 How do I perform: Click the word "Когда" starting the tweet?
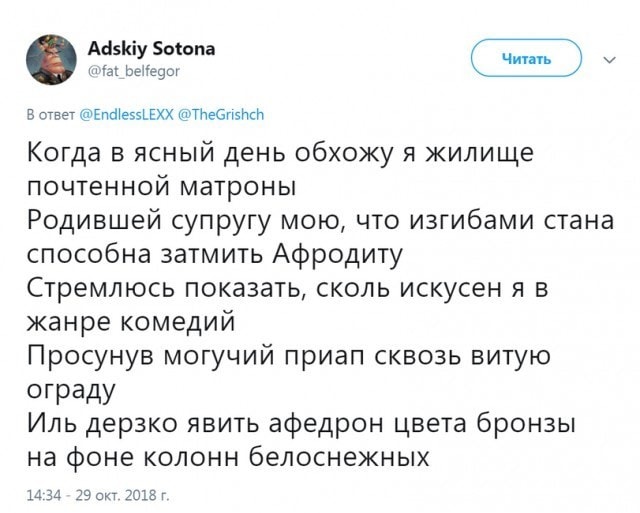65,155
